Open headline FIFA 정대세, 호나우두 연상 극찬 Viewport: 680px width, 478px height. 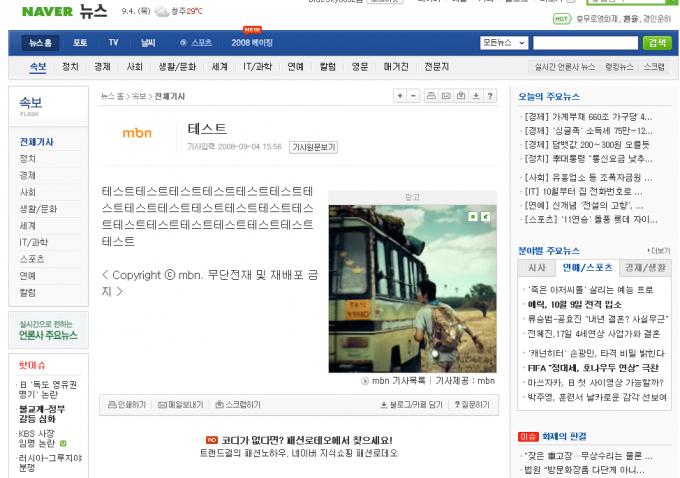[593, 368]
